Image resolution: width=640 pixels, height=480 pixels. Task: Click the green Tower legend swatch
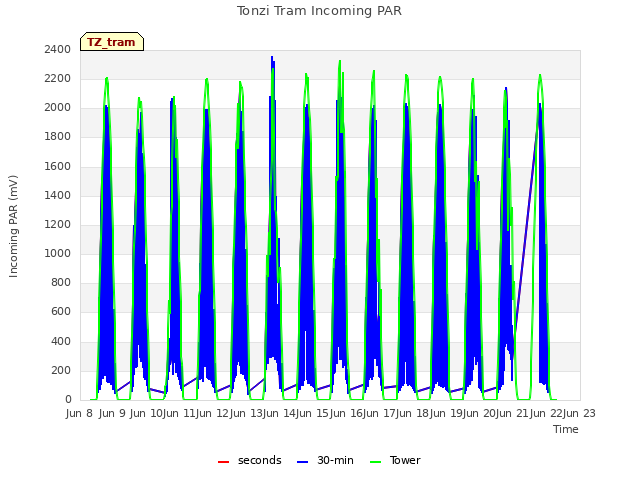click(375, 462)
